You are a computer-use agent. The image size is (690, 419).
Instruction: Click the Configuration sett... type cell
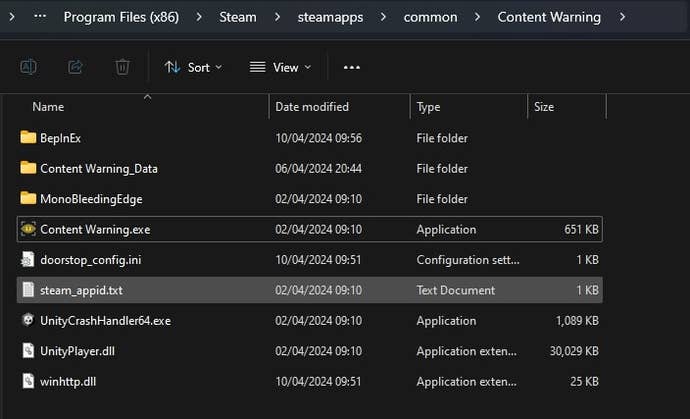click(468, 260)
